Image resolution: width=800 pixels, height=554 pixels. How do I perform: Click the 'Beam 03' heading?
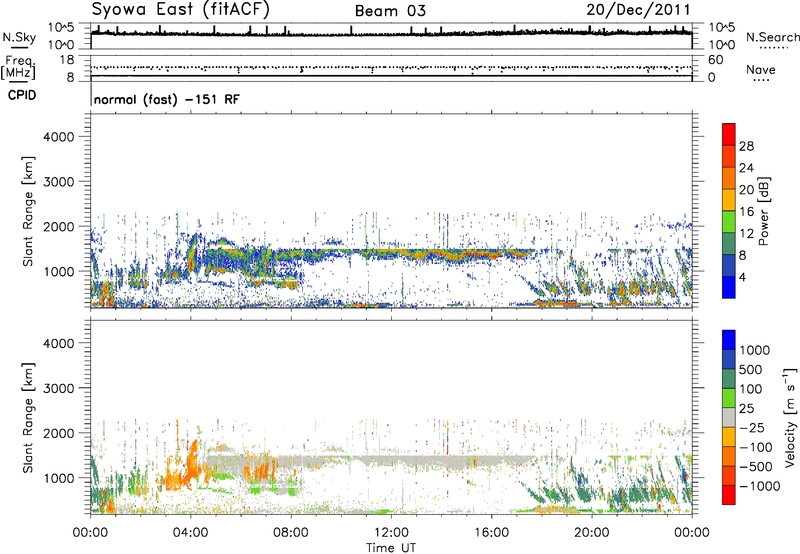pyautogui.click(x=390, y=11)
